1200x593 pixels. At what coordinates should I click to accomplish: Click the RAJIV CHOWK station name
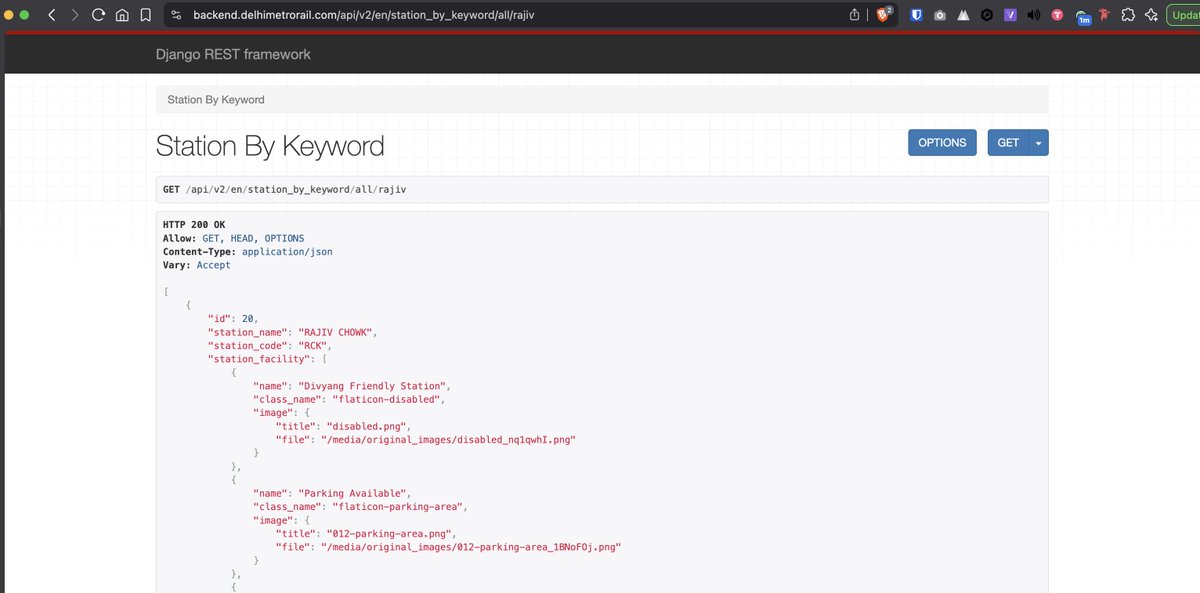point(337,331)
